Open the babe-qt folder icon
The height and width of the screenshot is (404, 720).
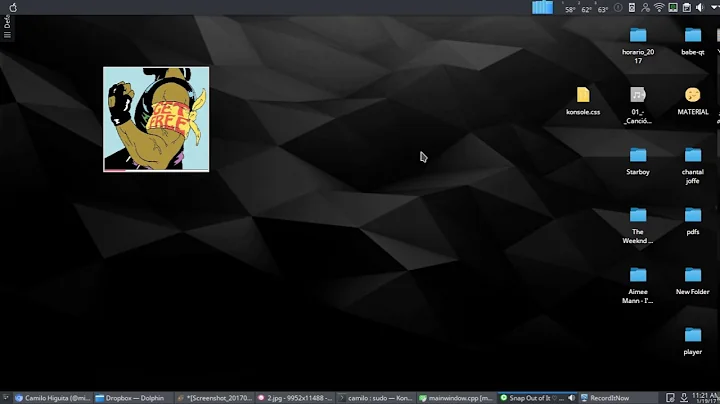coord(692,35)
